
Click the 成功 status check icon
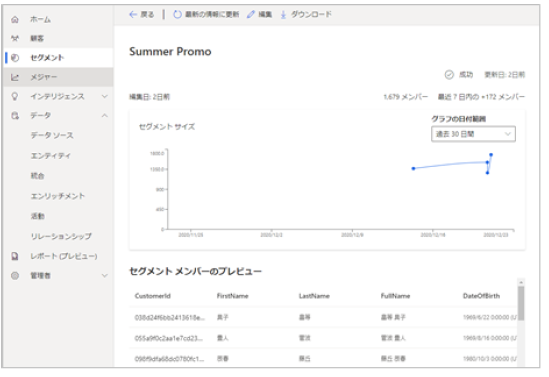449,75
